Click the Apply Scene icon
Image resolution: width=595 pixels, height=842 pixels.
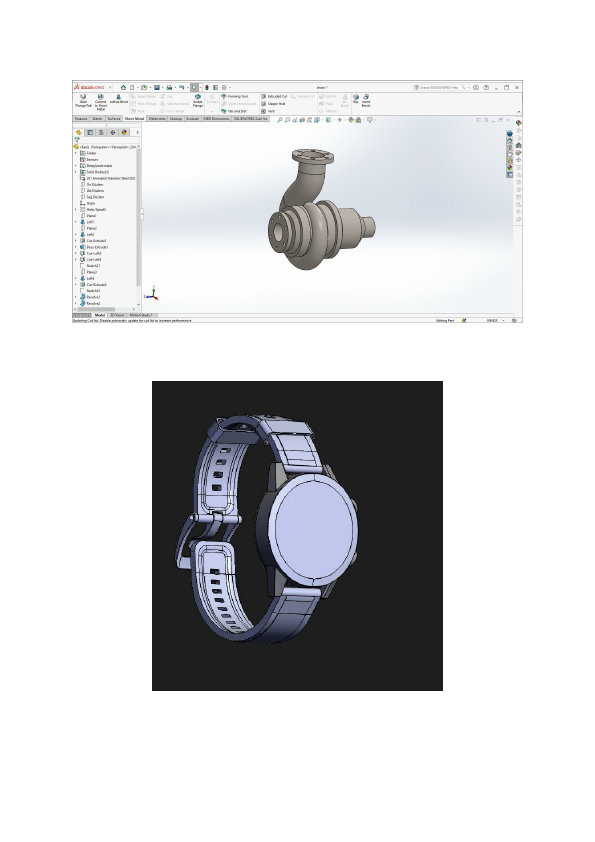coord(358,120)
